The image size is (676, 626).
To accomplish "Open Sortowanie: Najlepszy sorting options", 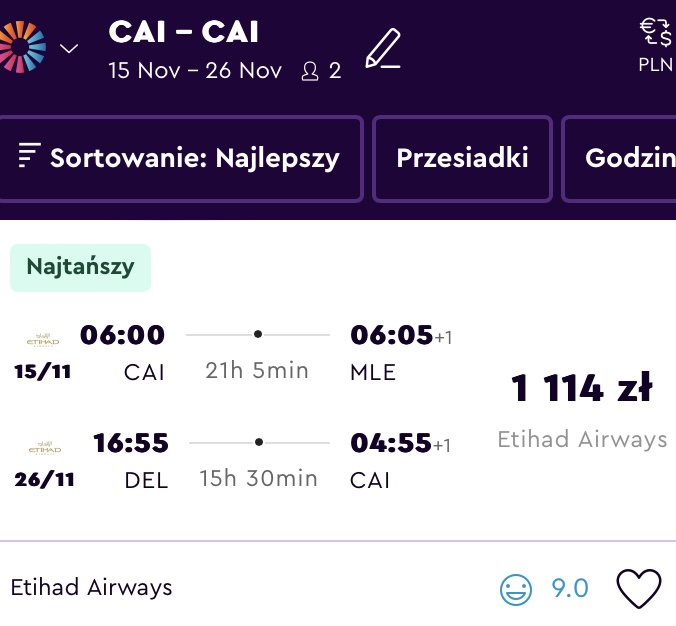I will [180, 158].
